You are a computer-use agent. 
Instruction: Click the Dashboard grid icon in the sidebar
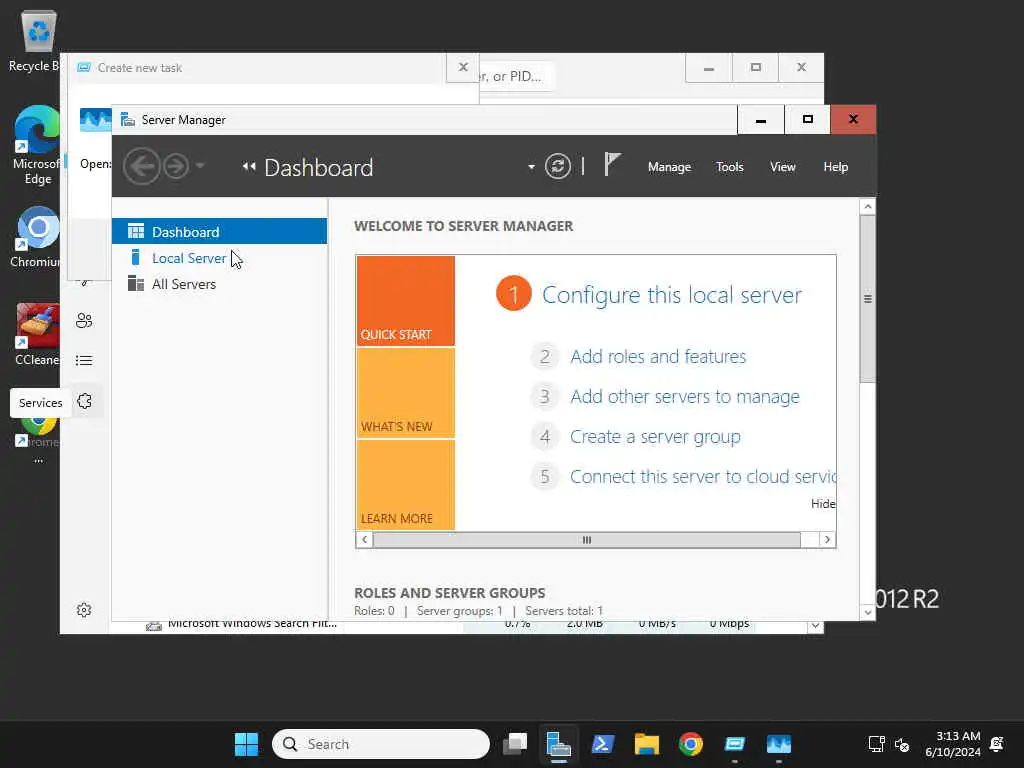point(136,231)
